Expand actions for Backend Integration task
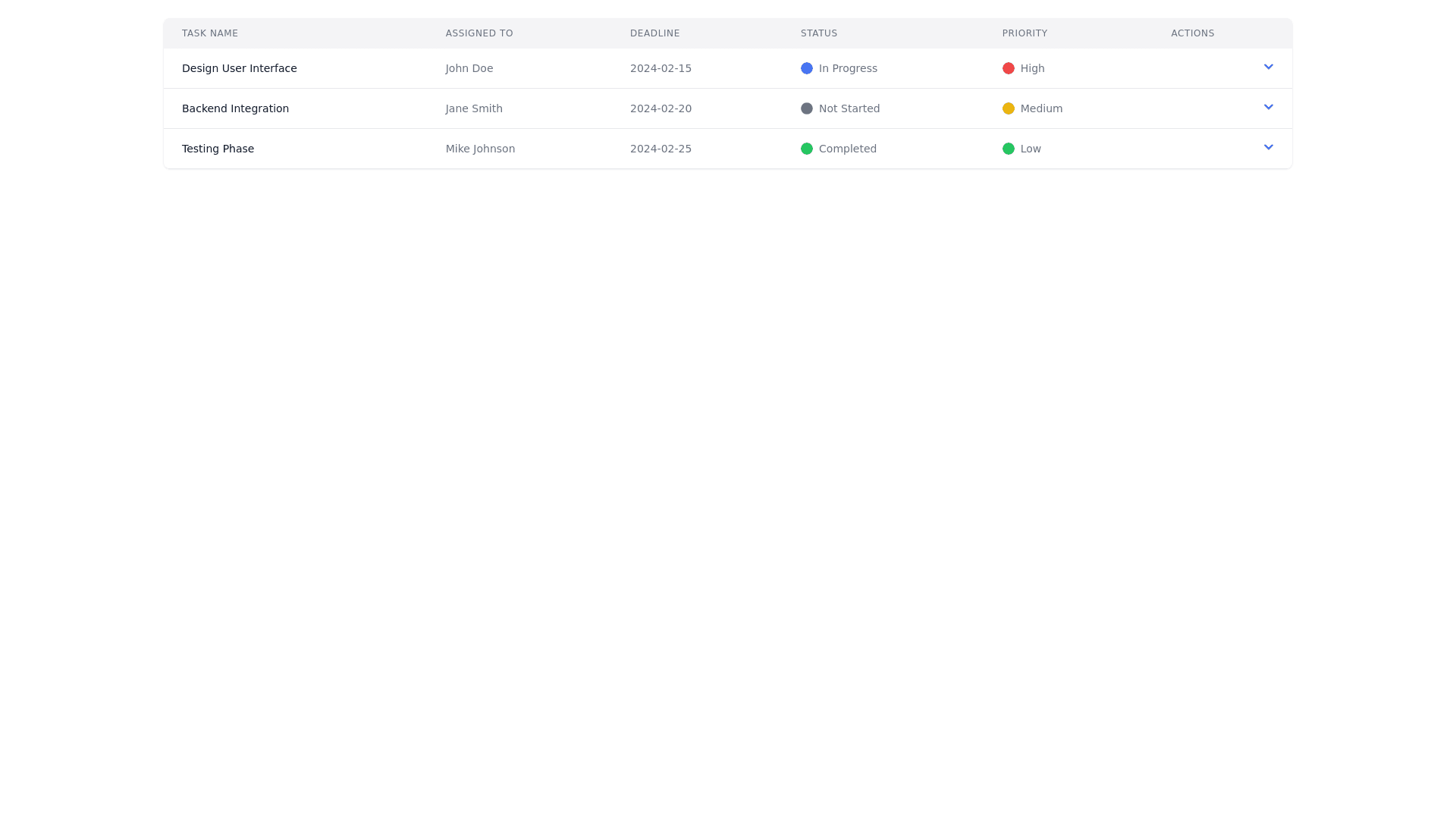 [1269, 107]
